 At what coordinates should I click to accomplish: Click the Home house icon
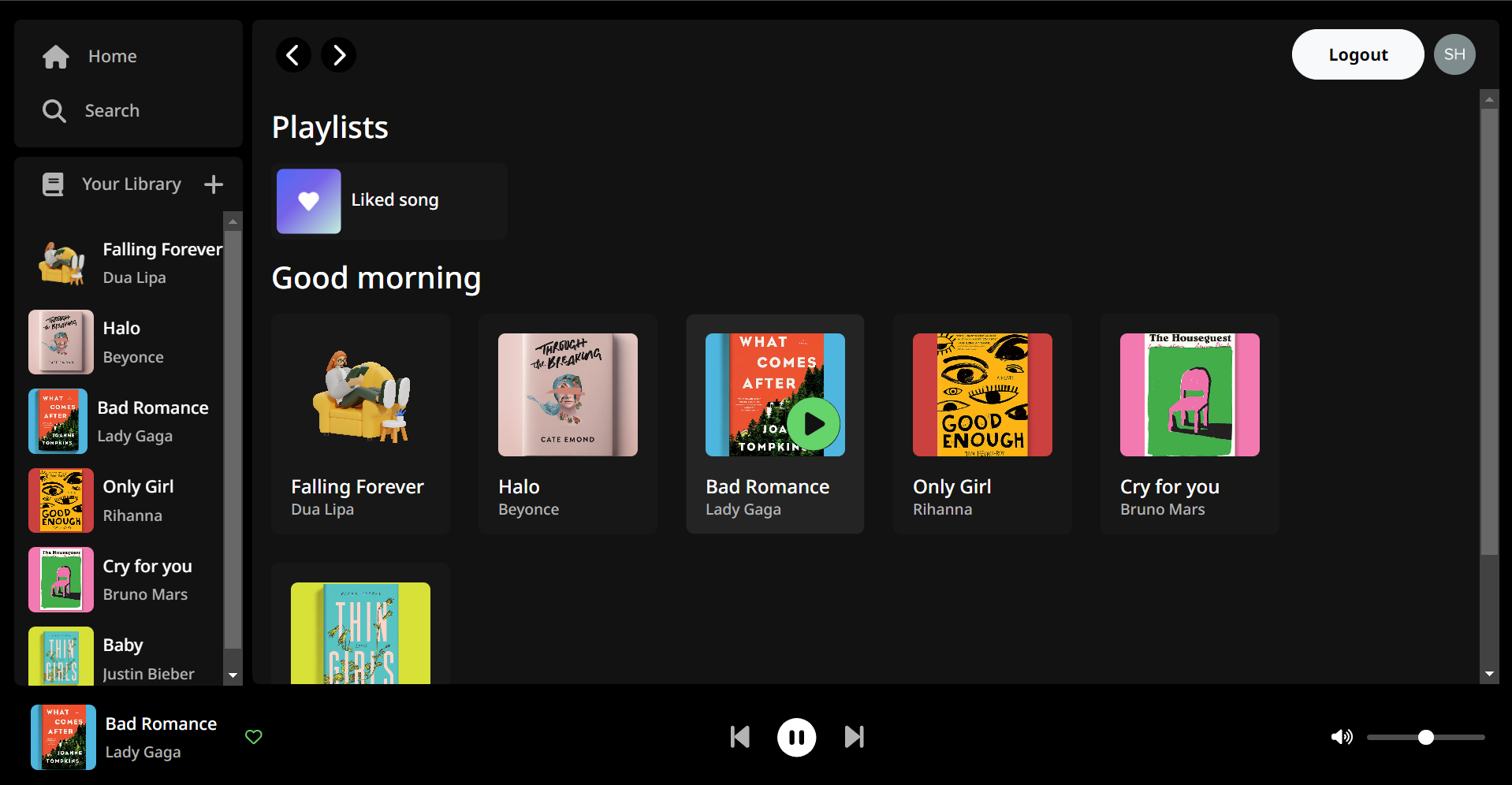click(x=56, y=57)
